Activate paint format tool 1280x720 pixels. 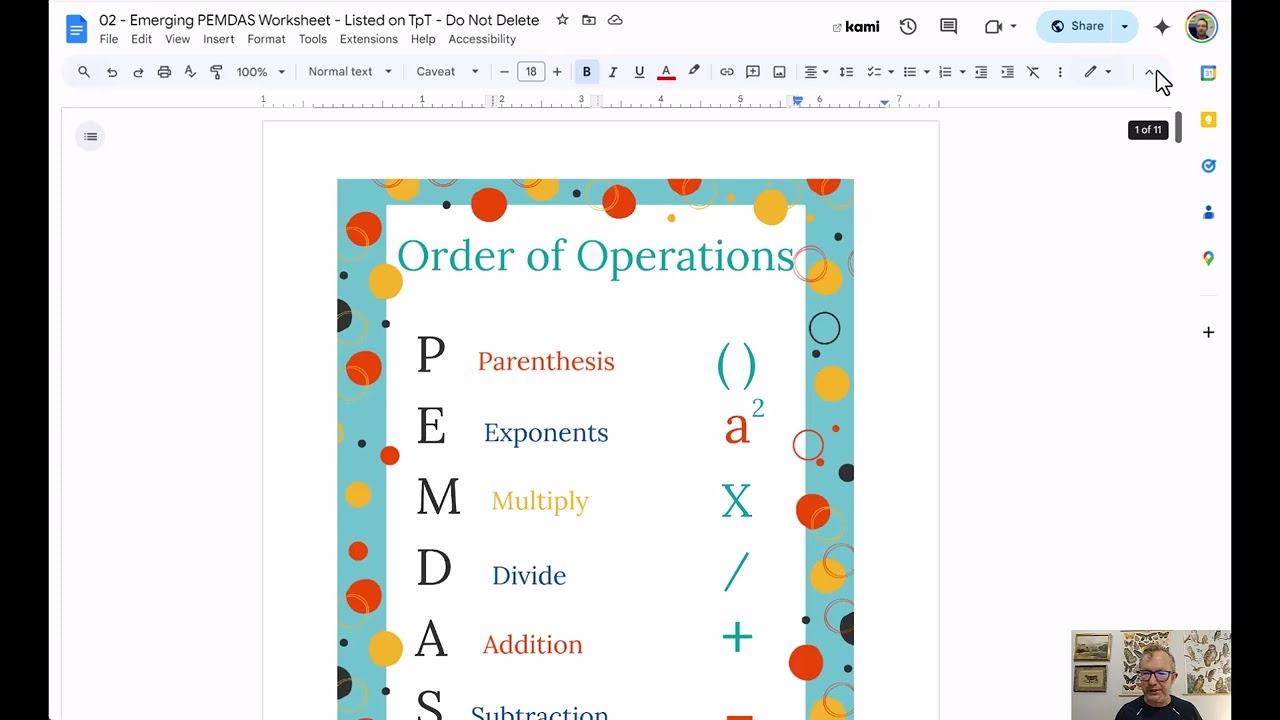[216, 72]
